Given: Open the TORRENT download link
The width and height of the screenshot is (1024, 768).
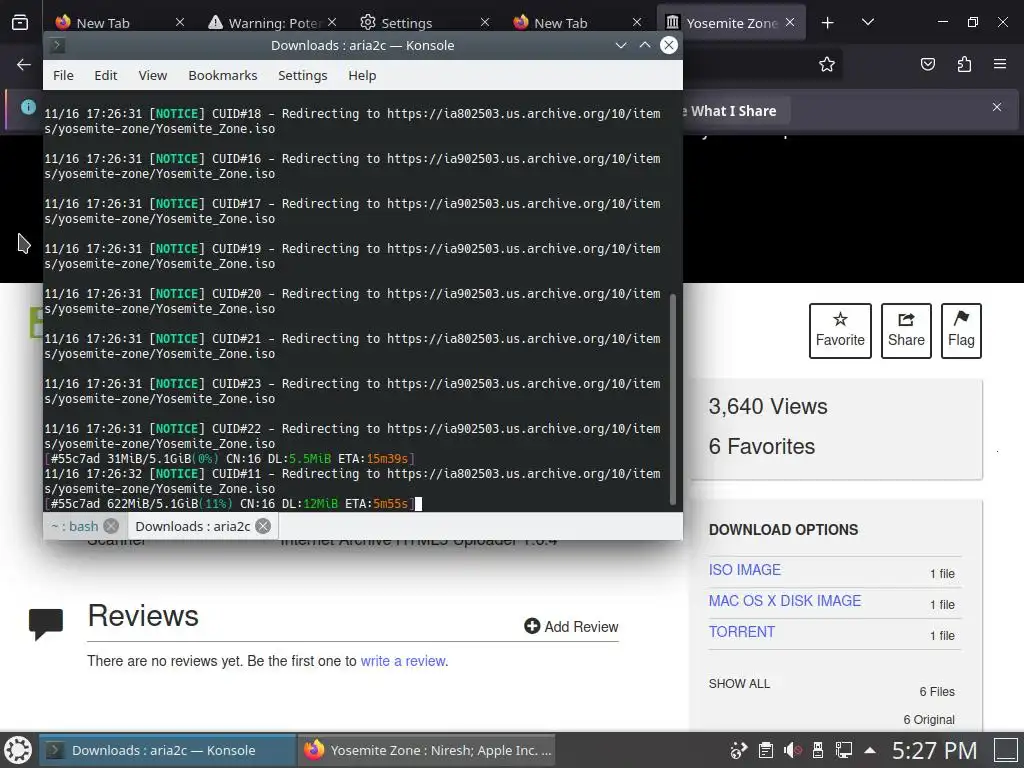Looking at the screenshot, I should [x=742, y=632].
